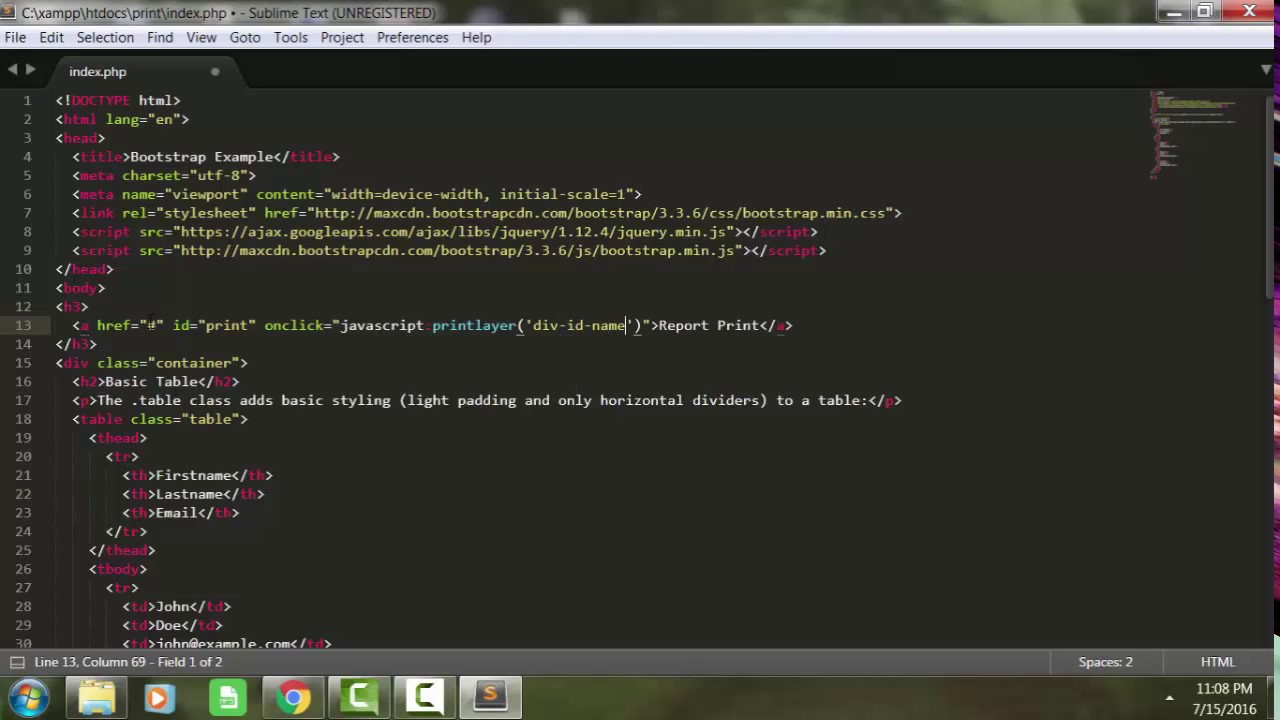Screen dimensions: 1280x720
Task: Open the Edit menu
Action: [51, 37]
